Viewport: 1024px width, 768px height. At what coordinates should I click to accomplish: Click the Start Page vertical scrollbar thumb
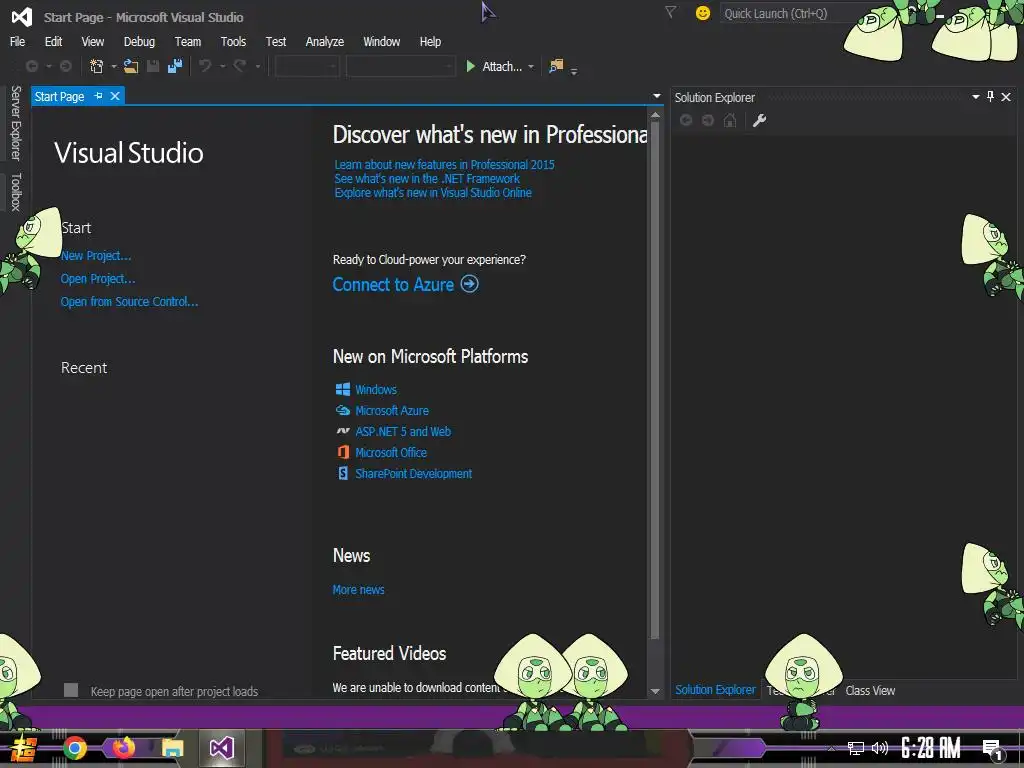click(655, 379)
